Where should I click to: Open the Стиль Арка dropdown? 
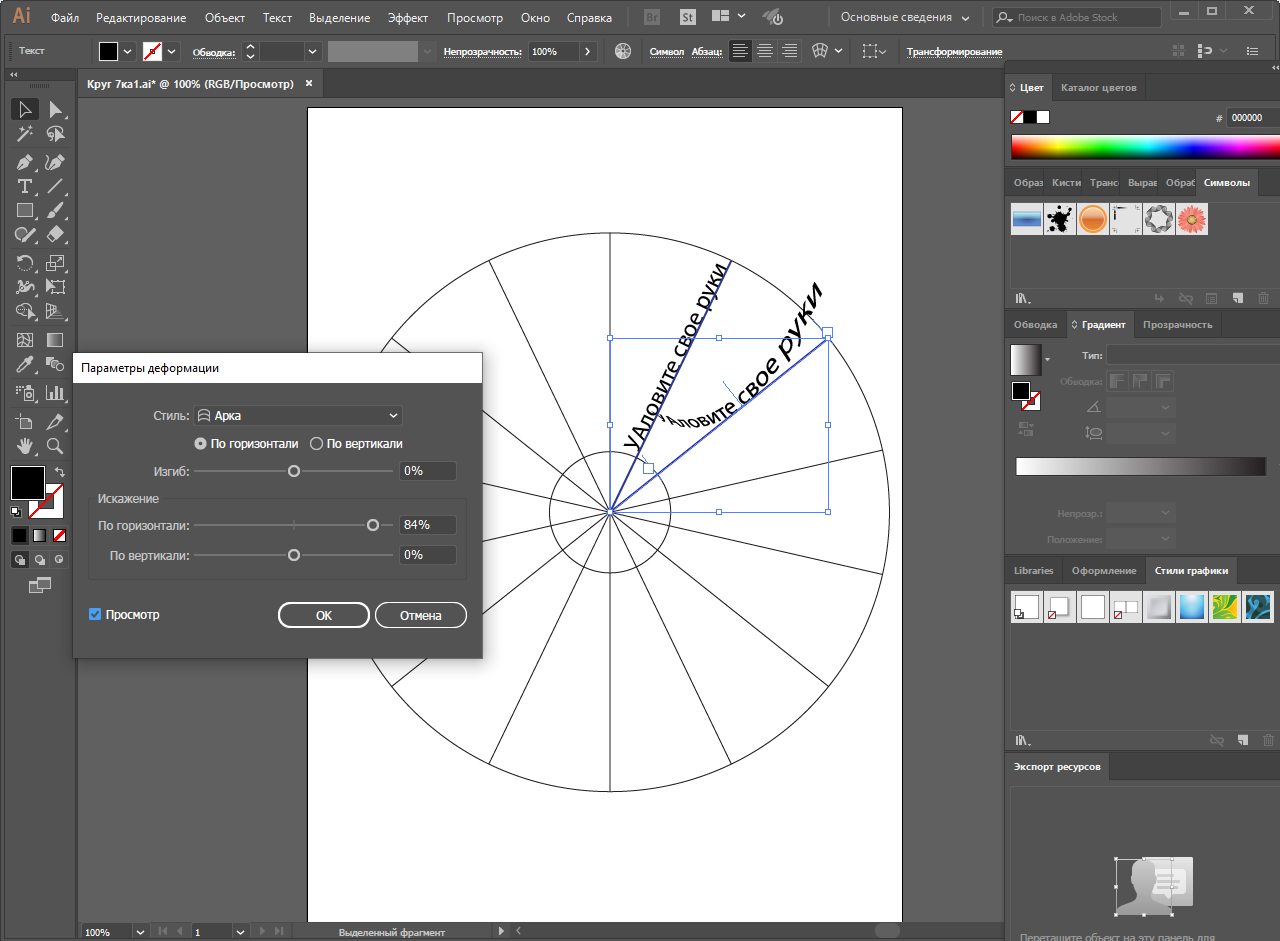(x=298, y=416)
